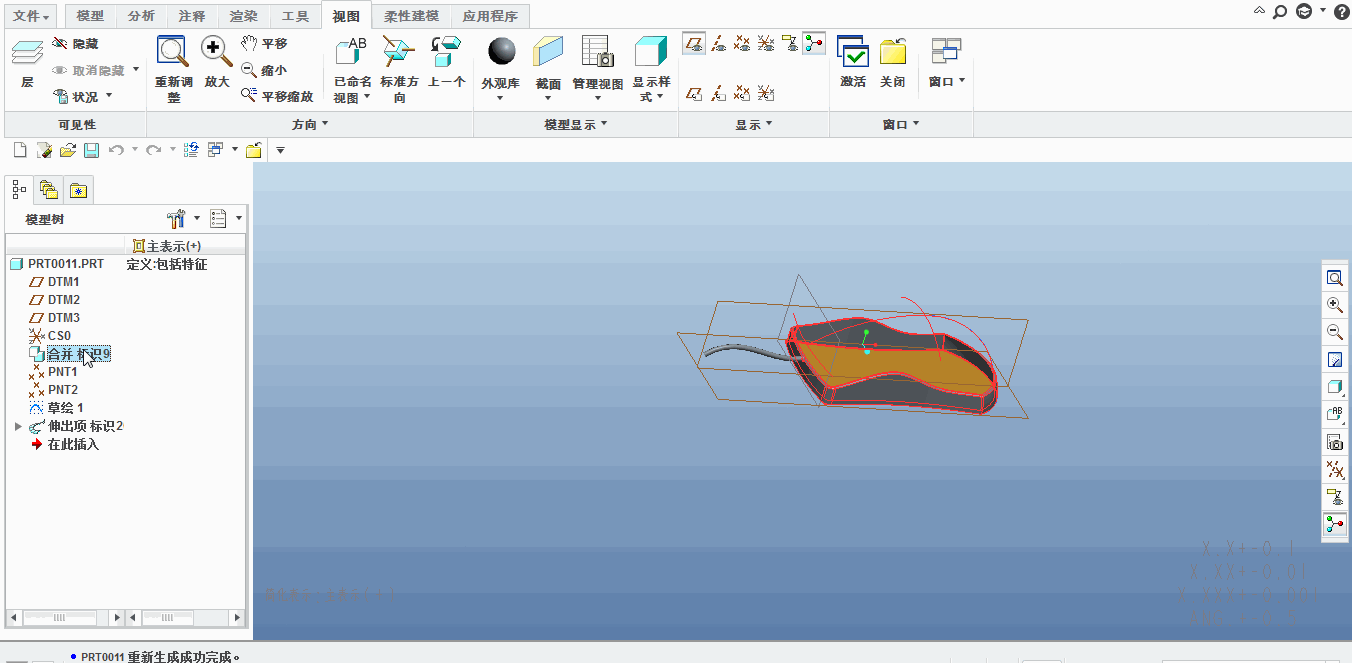Click the help question mark icon
Viewport: 1352px width, 663px height.
pyautogui.click(x=1341, y=11)
